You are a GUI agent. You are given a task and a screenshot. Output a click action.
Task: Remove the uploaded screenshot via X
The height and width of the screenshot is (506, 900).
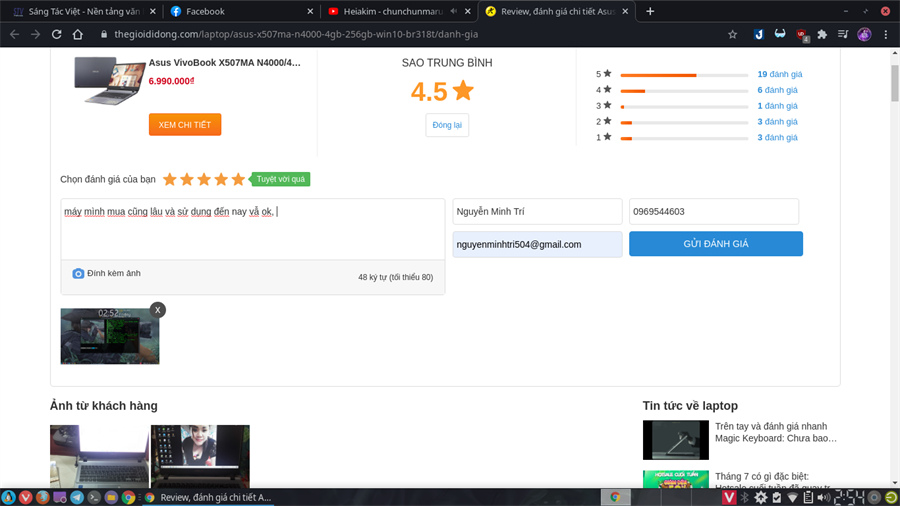158,310
